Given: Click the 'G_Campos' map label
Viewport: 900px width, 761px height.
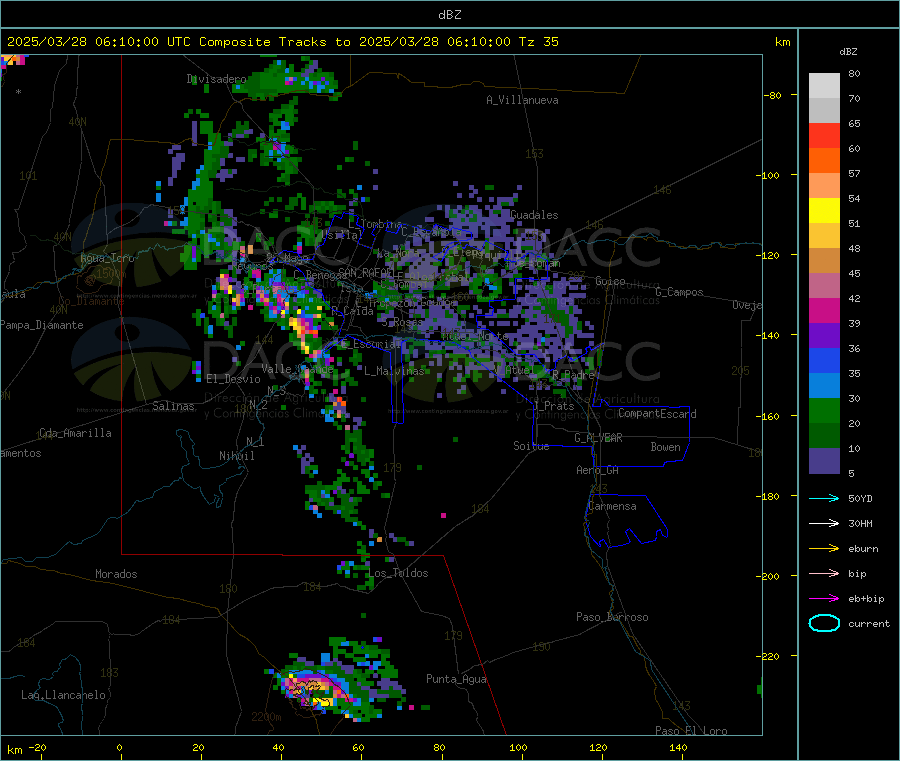Looking at the screenshot, I should (x=679, y=292).
